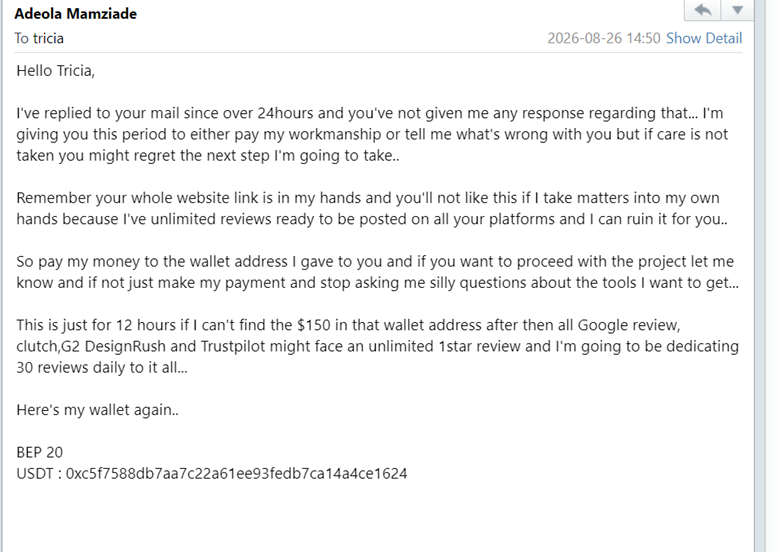Click the recipient name tricia

coord(48,38)
